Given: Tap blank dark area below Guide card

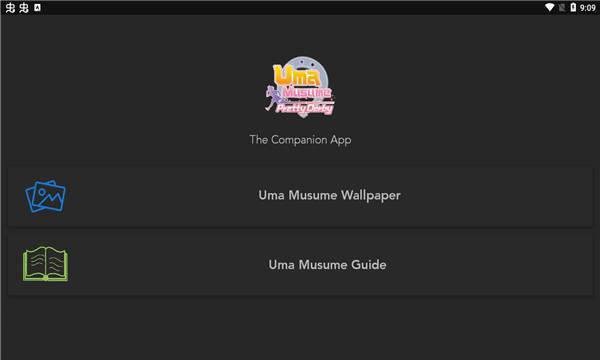Looking at the screenshot, I should pyautogui.click(x=300, y=329).
